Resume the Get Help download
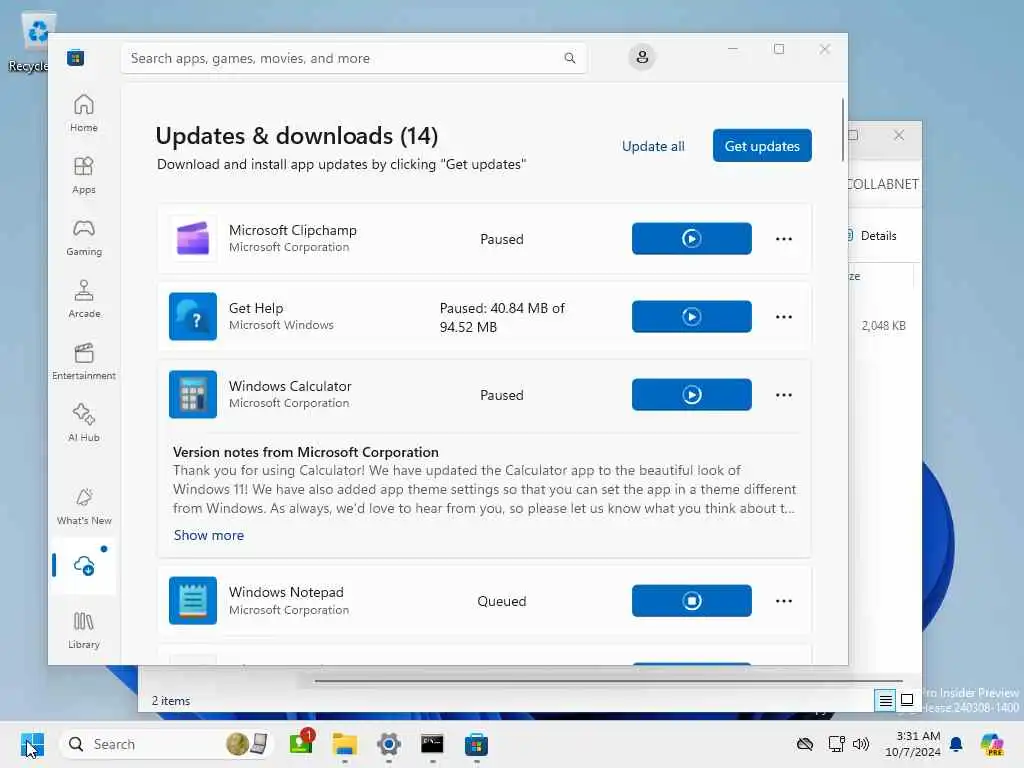The height and width of the screenshot is (768, 1024). (692, 317)
